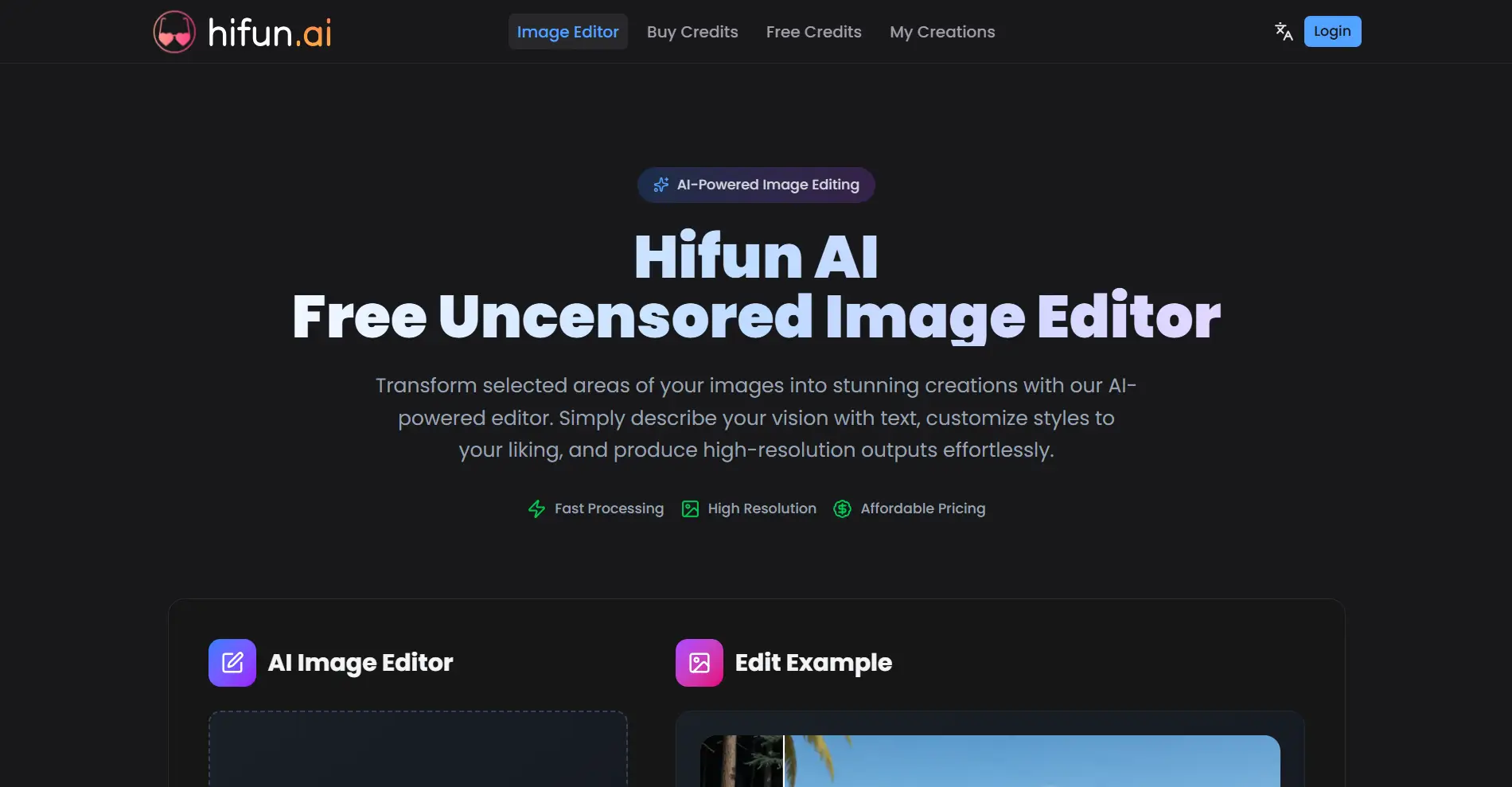Switch to the Image Editor tab
The height and width of the screenshot is (787, 1512).
[567, 32]
